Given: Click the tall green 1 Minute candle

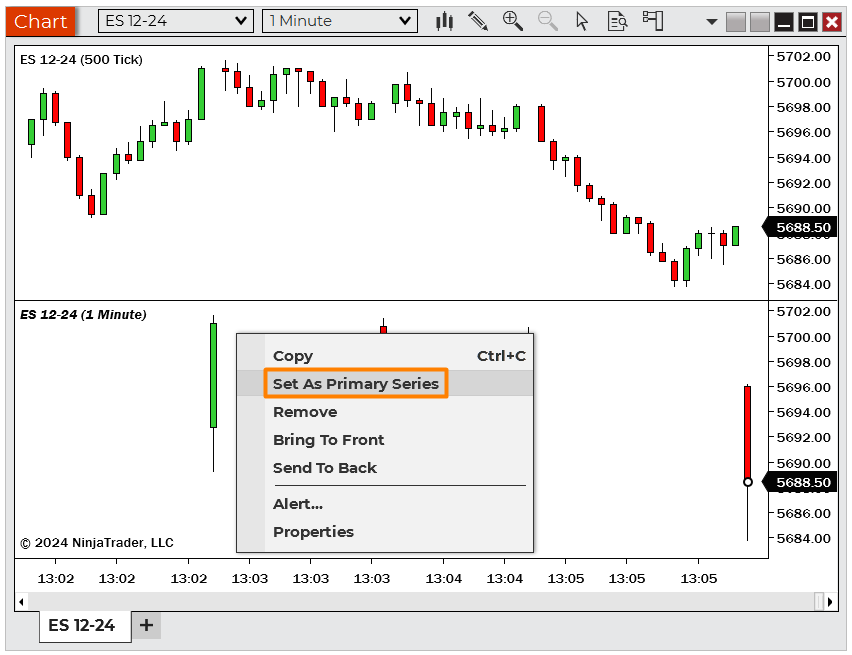Looking at the screenshot, I should [214, 375].
